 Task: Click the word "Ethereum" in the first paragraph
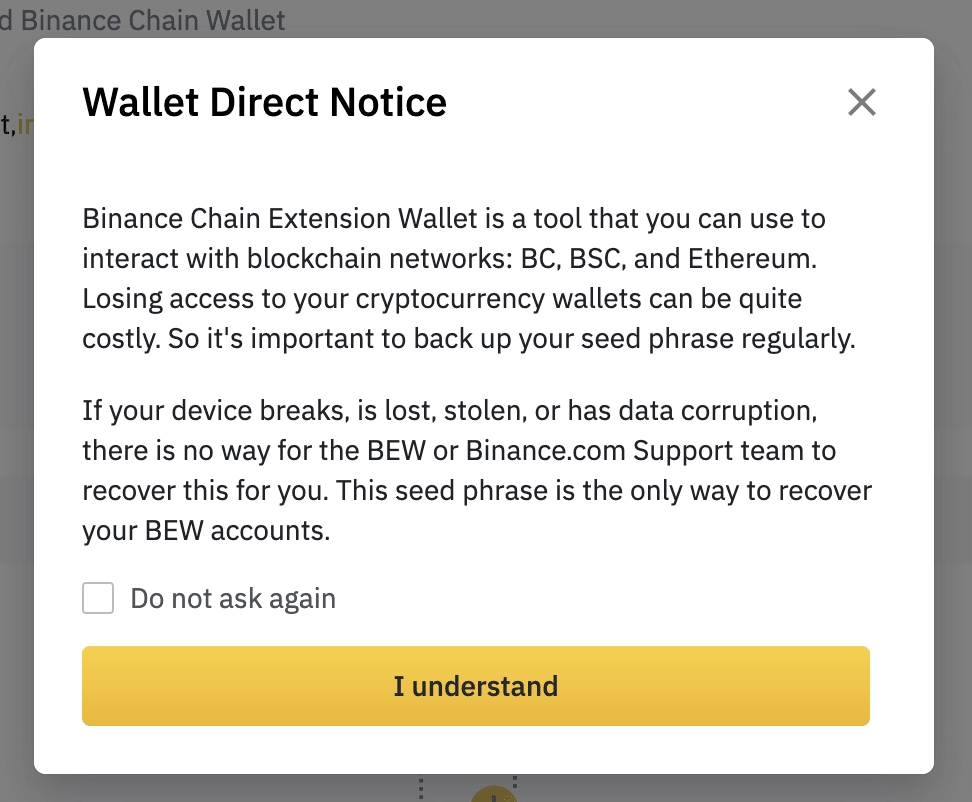pos(752,258)
